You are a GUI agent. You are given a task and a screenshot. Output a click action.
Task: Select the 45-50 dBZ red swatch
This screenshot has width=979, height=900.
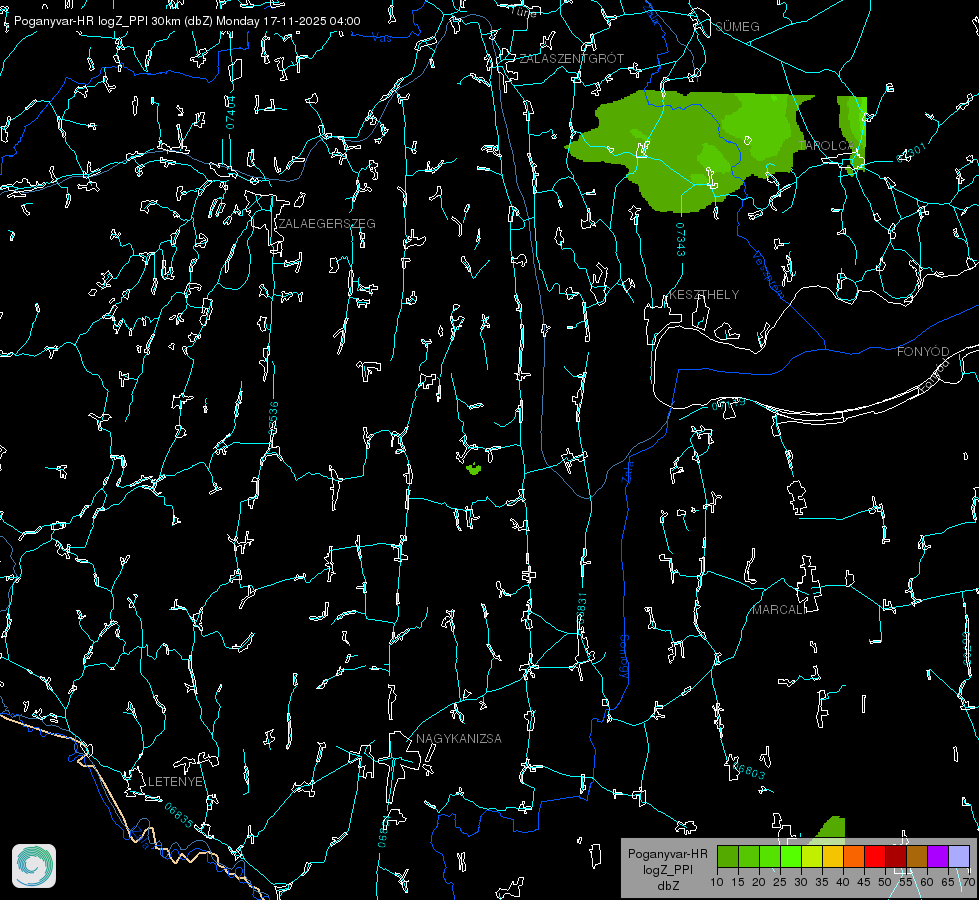coord(875,856)
